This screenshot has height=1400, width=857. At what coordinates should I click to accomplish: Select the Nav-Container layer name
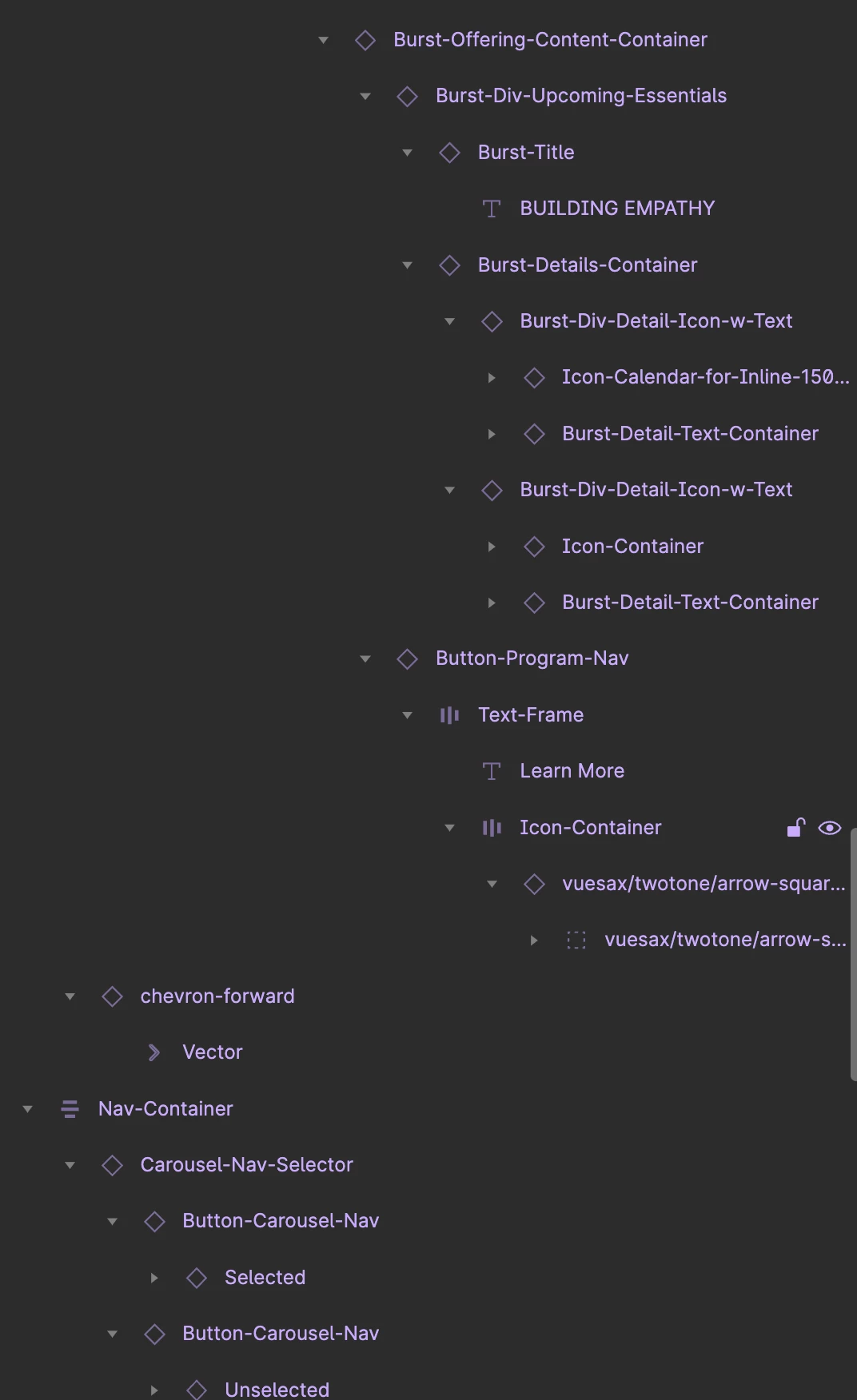165,1109
